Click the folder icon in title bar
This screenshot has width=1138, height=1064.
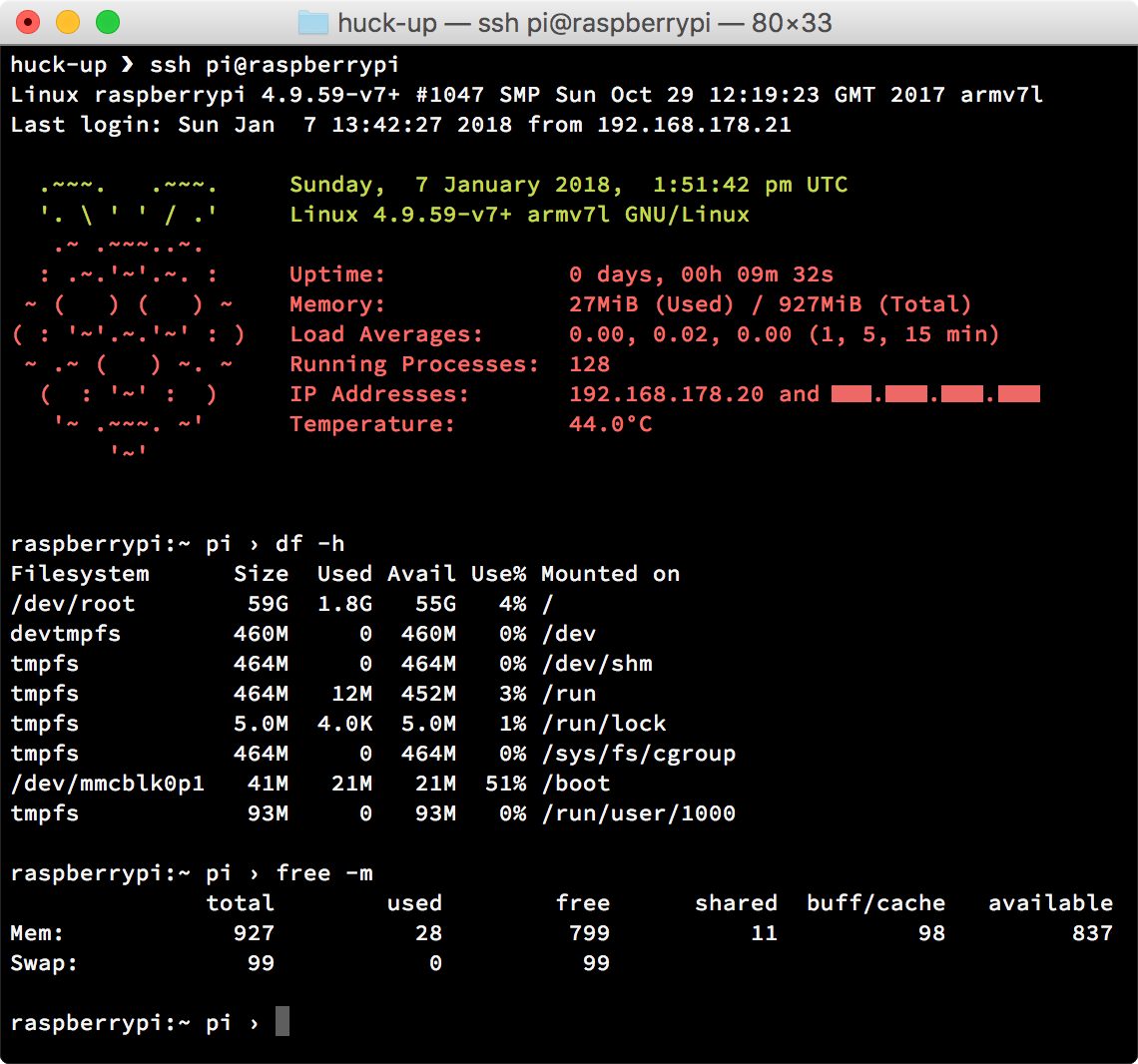[312, 23]
